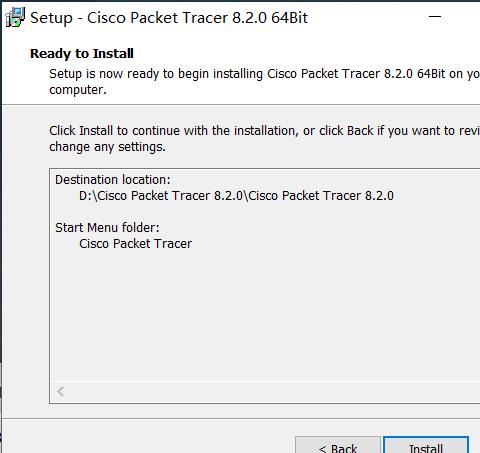480x453 pixels.
Task: Minimize the Cisco Packet Tracer setup window
Action: (435, 16)
